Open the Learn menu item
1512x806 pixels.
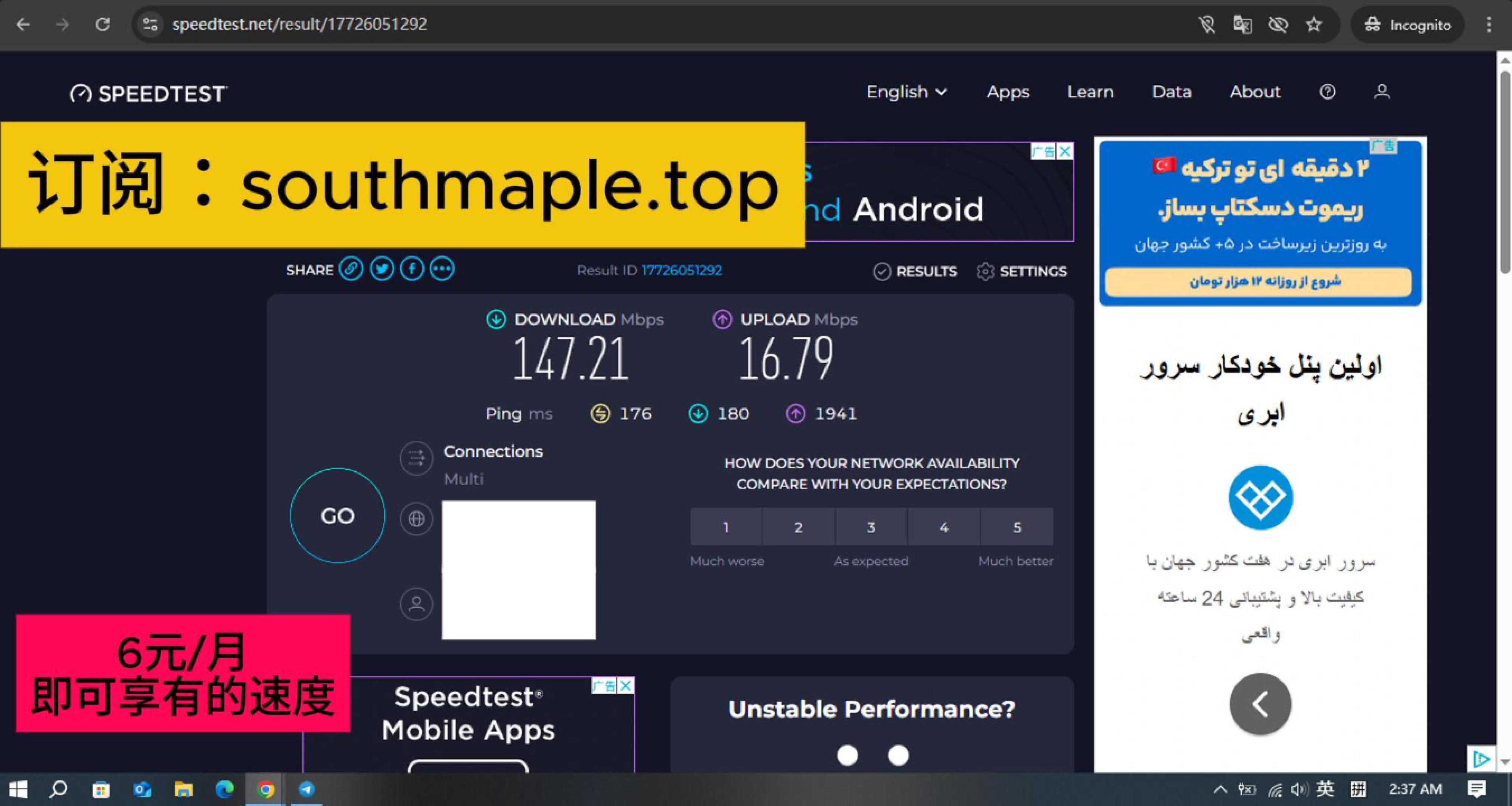(1090, 92)
